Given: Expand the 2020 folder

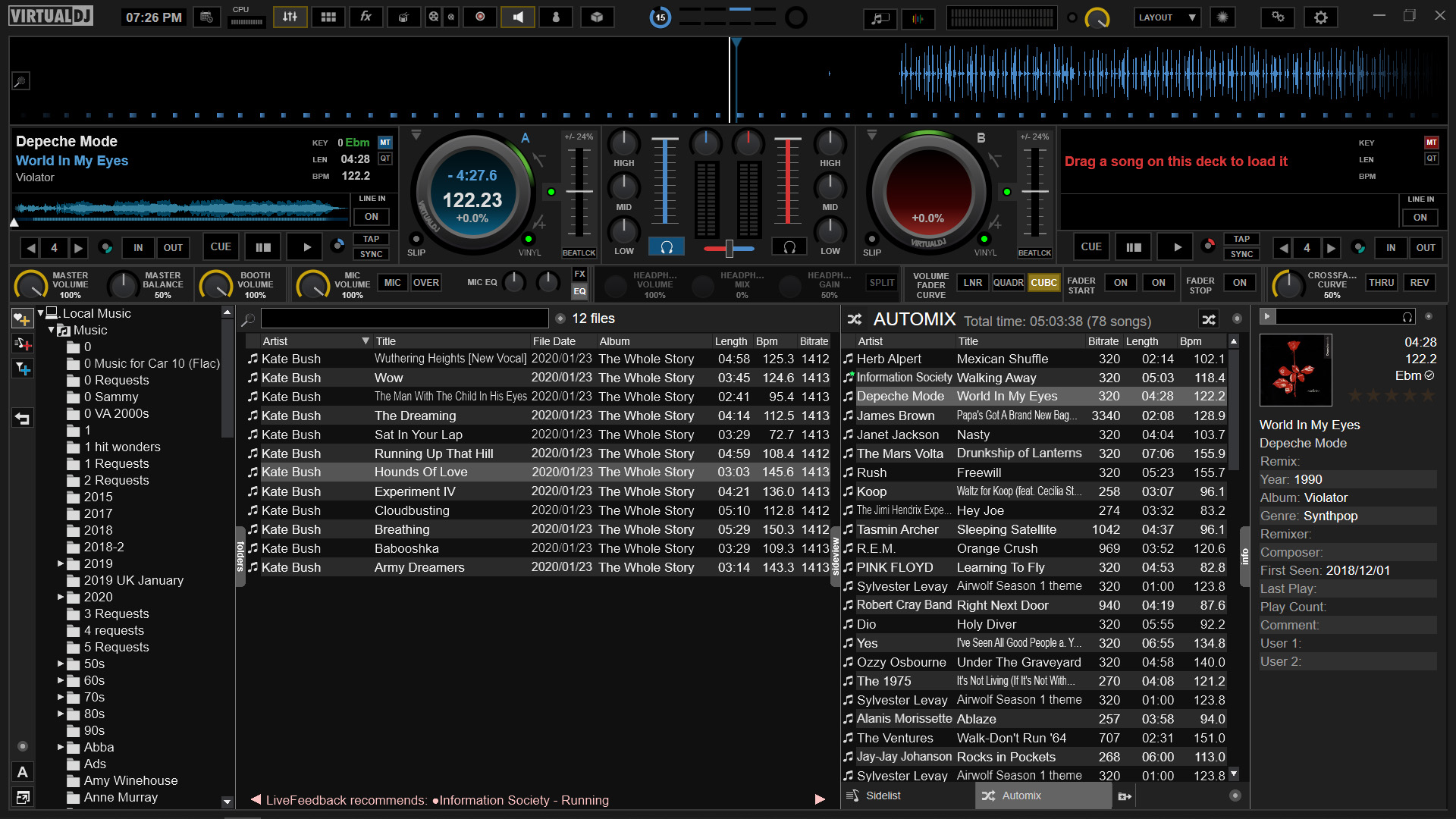Looking at the screenshot, I should coord(61,597).
